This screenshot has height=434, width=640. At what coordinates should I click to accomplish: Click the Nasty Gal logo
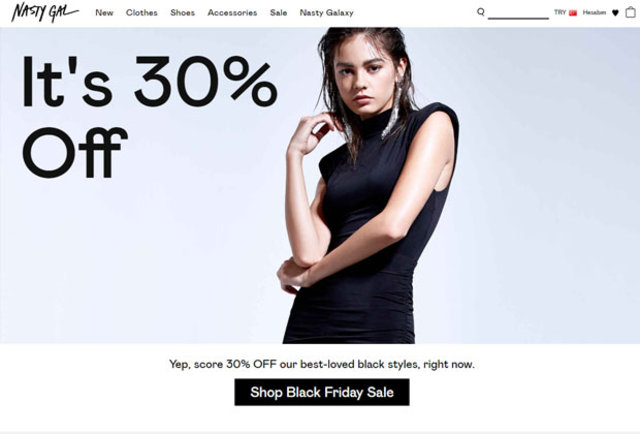(x=45, y=12)
